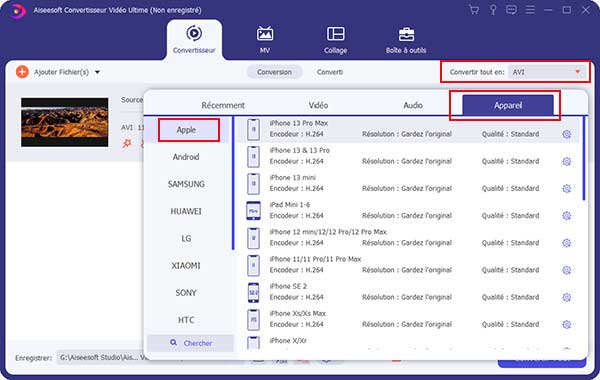Click the iPhone 13 Pro Max device icon
The height and width of the screenshot is (380, 600).
[253, 129]
